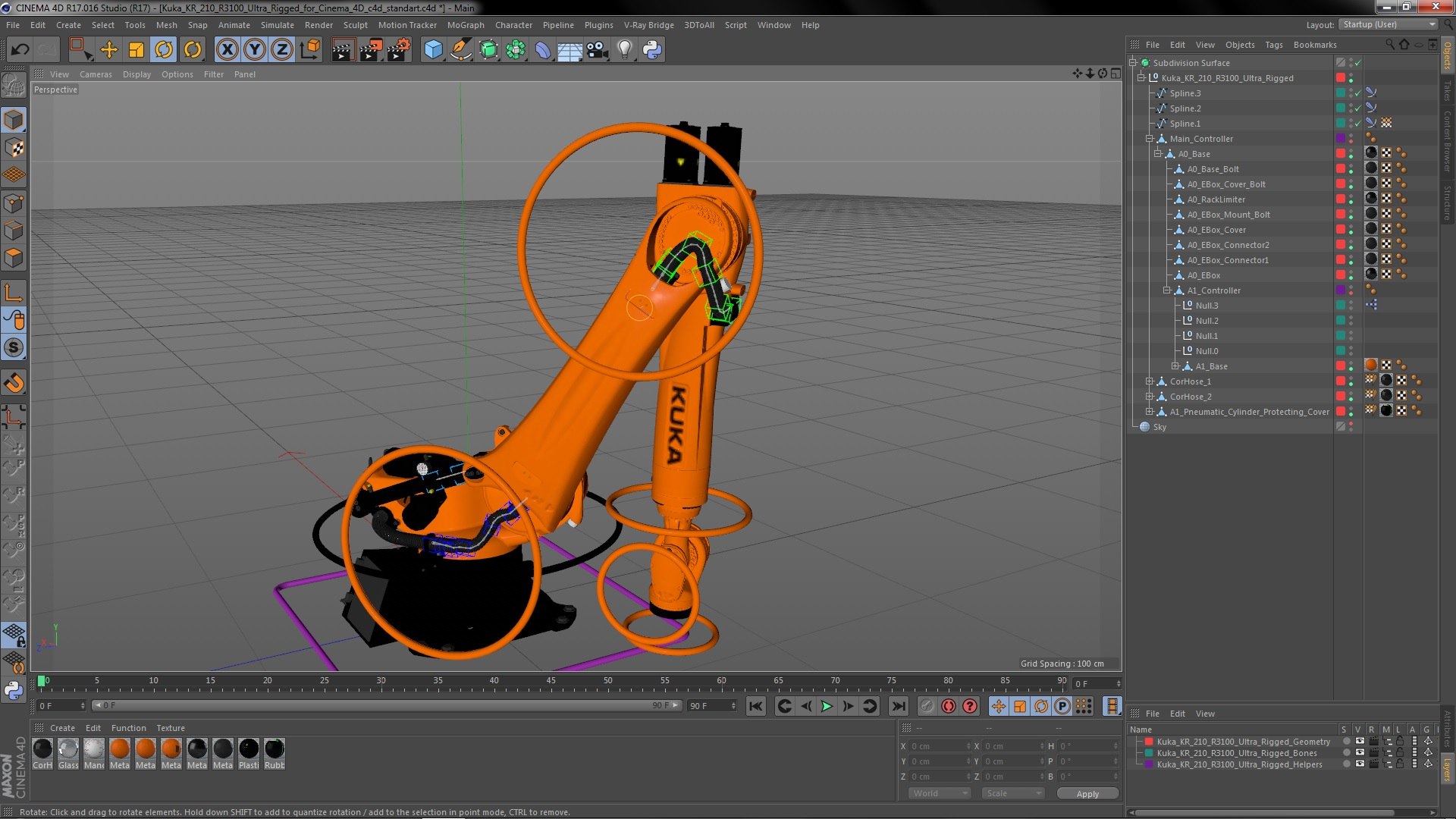Screen dimensions: 1456x819
Task: Collapse the A1_Controller group
Action: point(1166,290)
